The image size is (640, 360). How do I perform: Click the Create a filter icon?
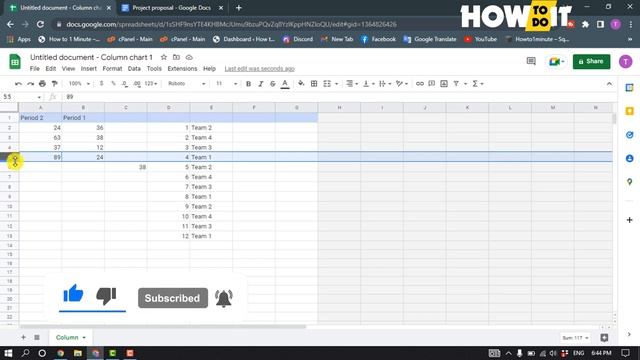(x=456, y=84)
